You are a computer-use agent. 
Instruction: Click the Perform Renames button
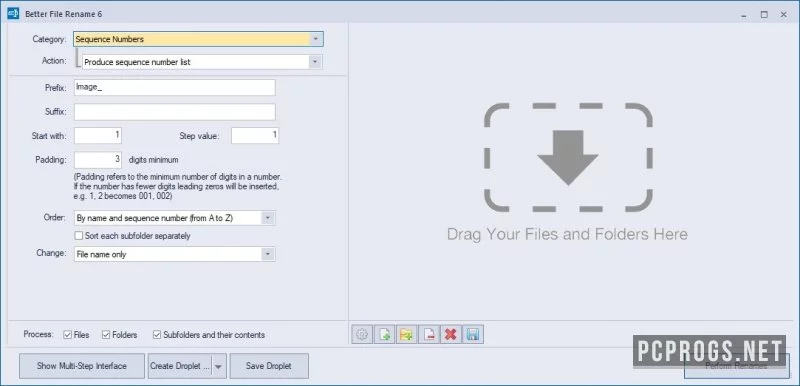point(736,366)
